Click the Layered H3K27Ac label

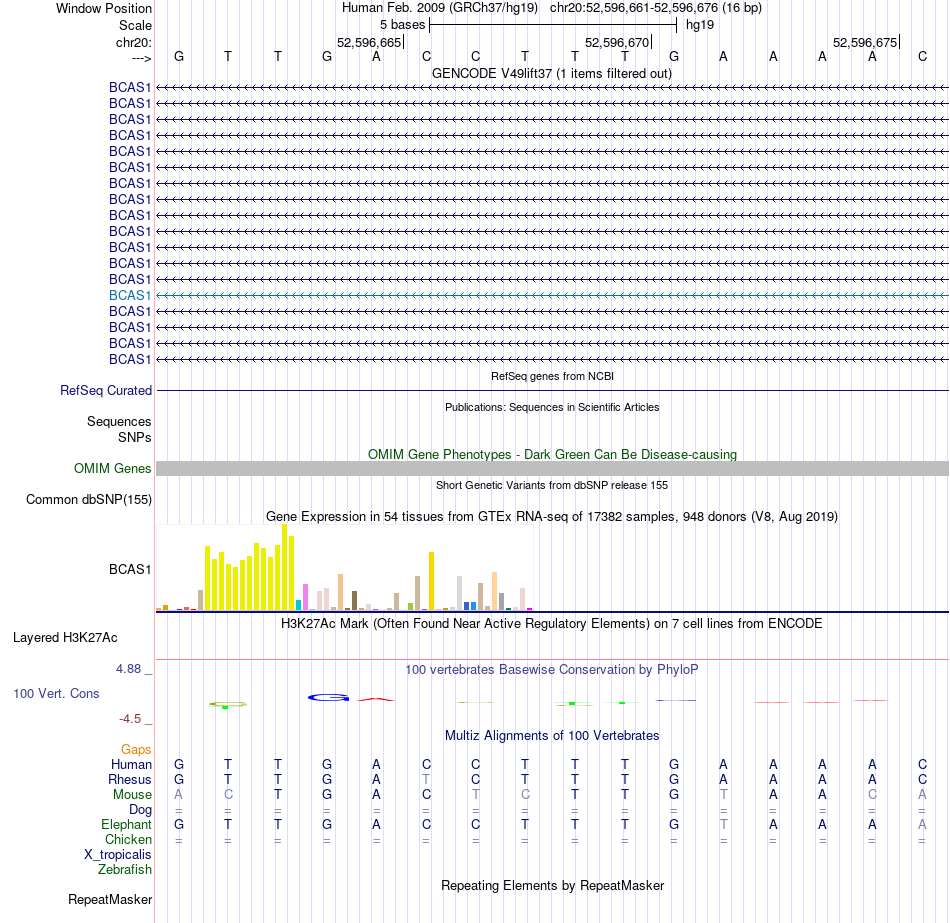coord(65,638)
